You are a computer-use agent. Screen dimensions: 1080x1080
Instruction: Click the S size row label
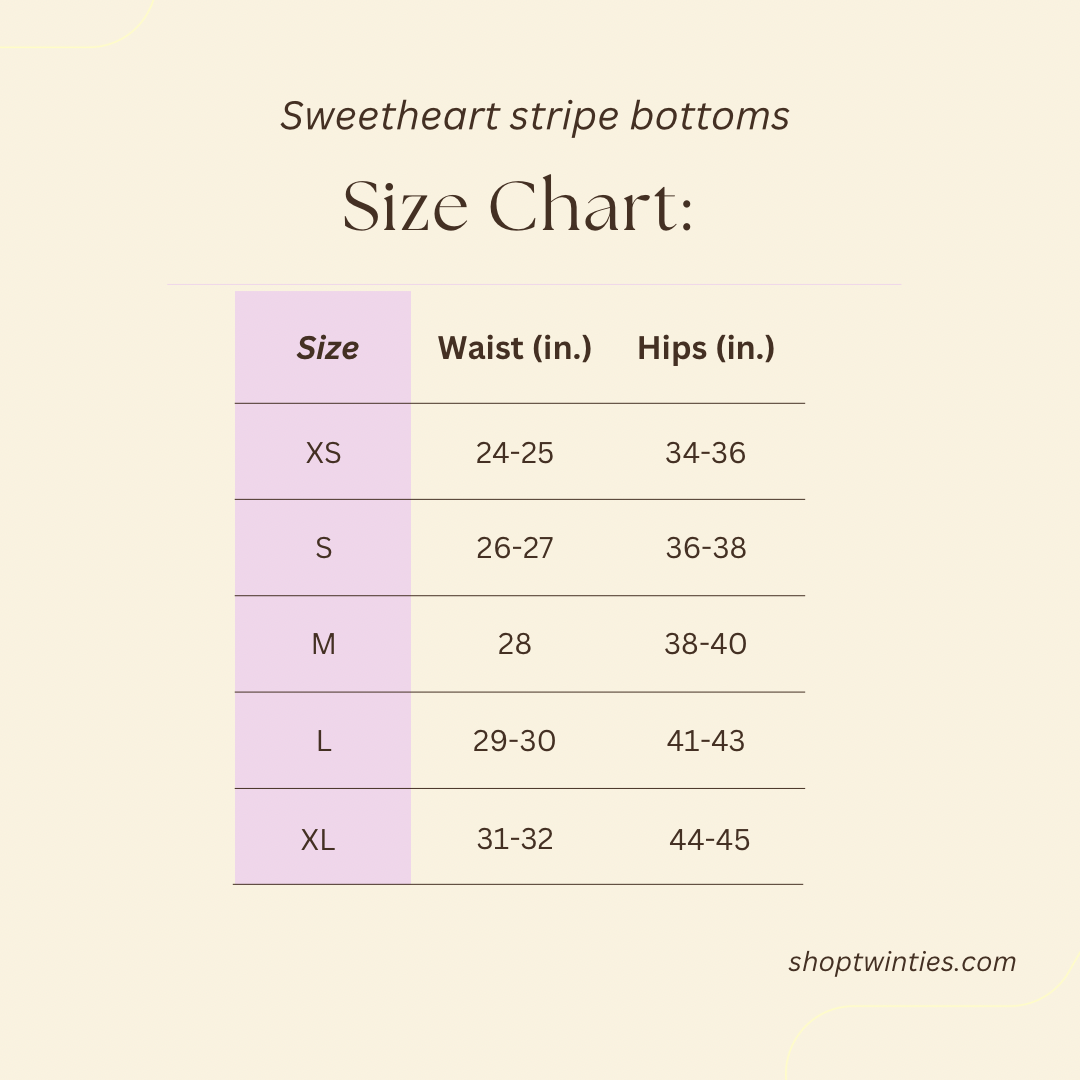click(323, 548)
